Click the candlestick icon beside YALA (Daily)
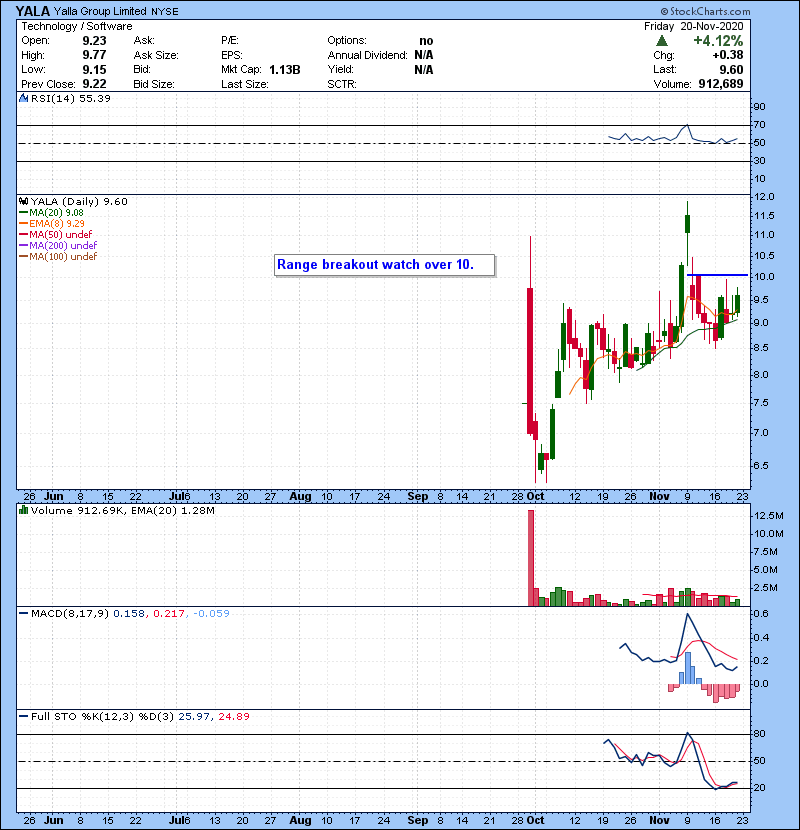Image resolution: width=800 pixels, height=830 pixels. (23, 201)
